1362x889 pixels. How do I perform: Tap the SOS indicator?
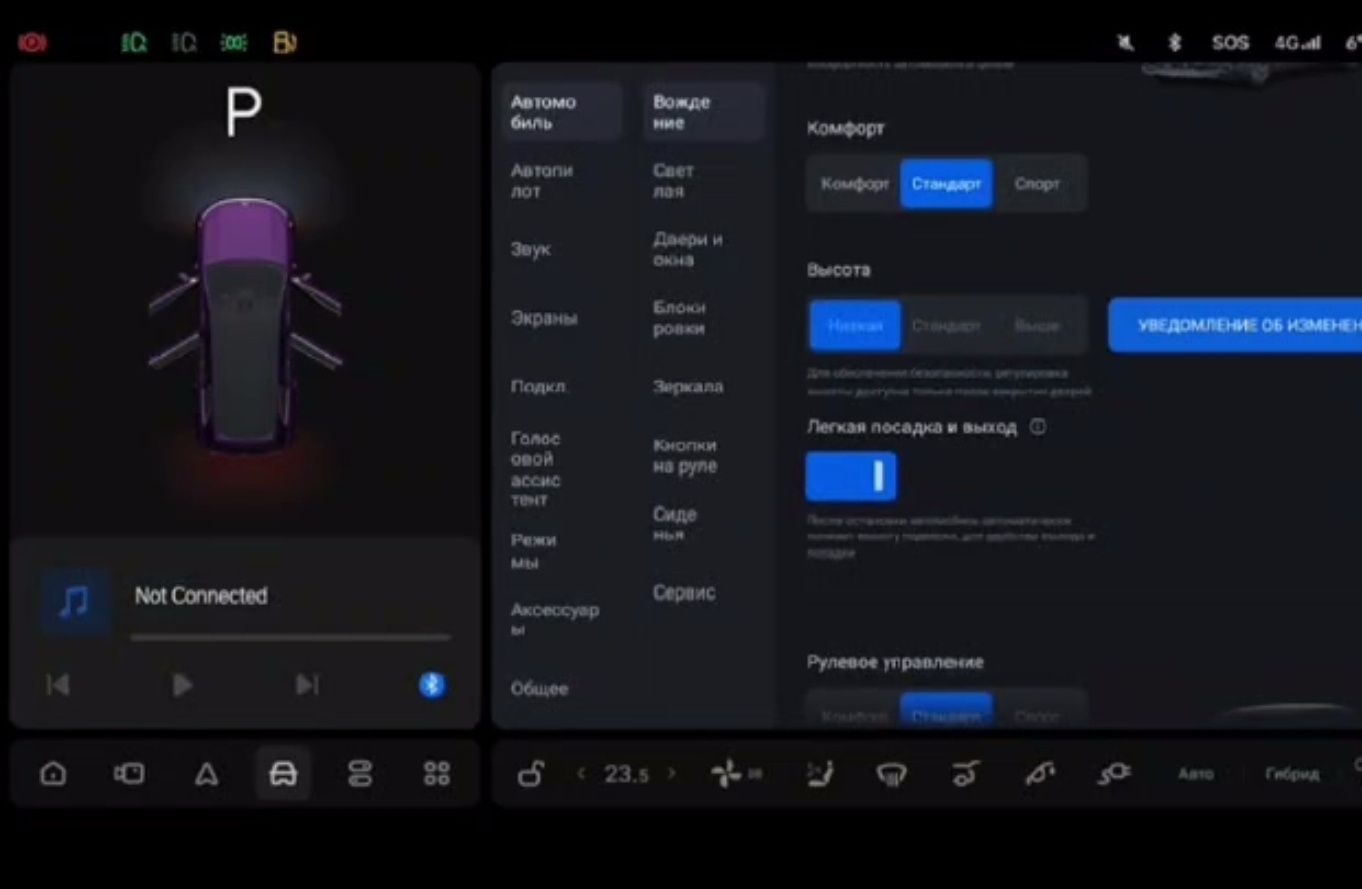click(x=1230, y=43)
